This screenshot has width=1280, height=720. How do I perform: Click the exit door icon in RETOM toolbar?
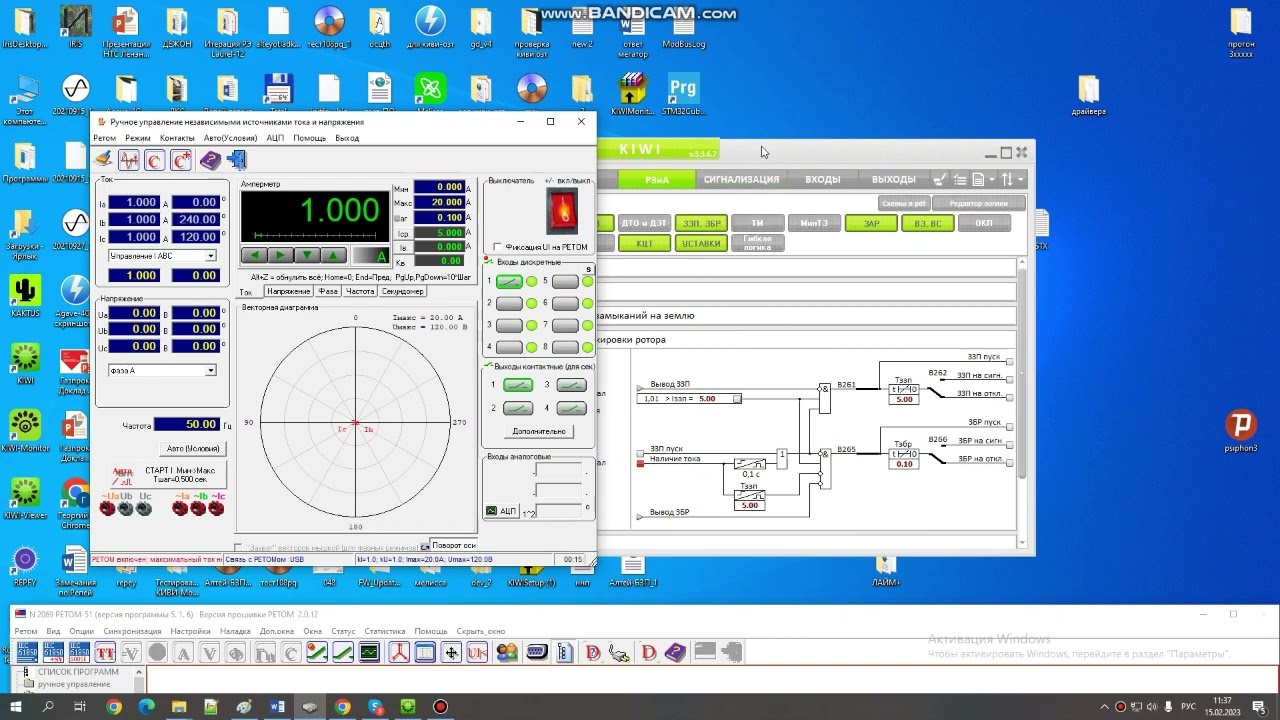237,160
